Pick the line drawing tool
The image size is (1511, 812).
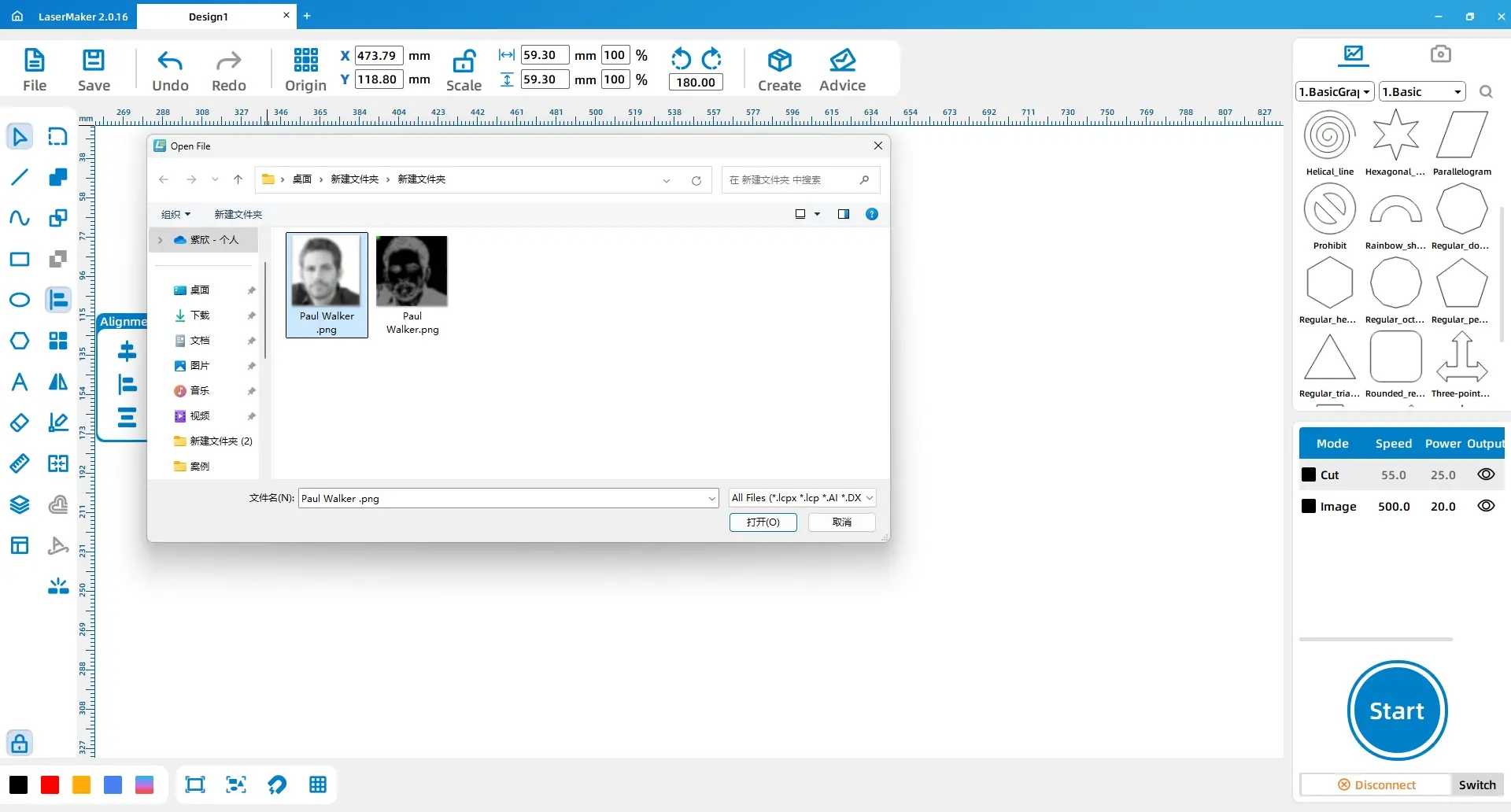click(20, 177)
